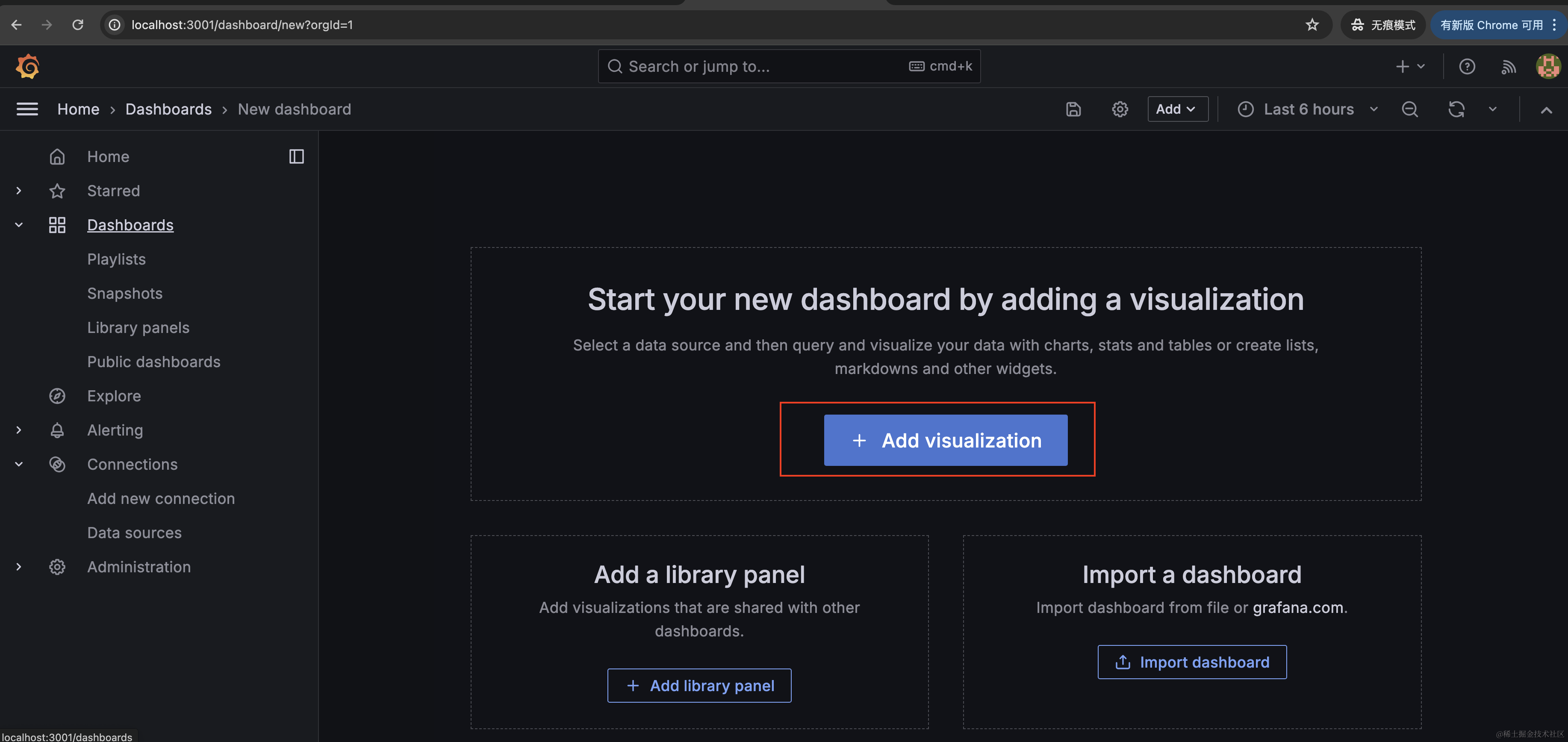Undock the sidebar menu panel

pos(296,157)
